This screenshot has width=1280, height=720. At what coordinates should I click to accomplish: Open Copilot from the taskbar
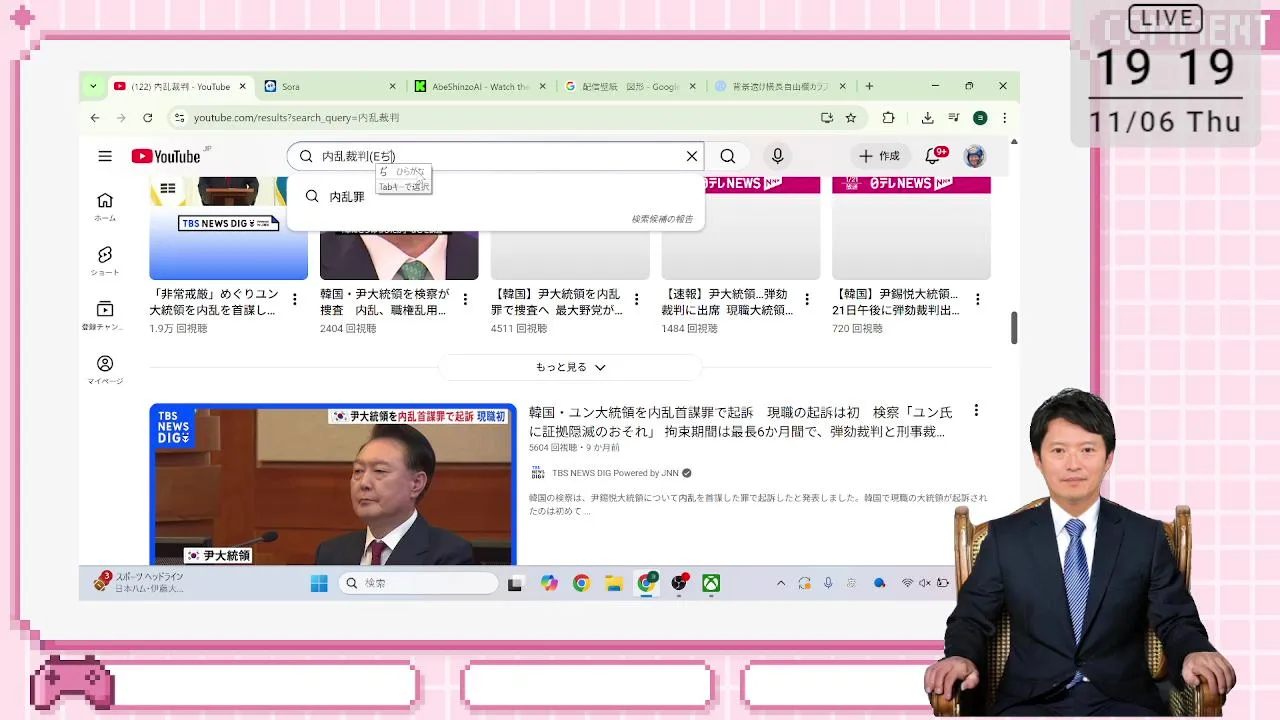[549, 583]
